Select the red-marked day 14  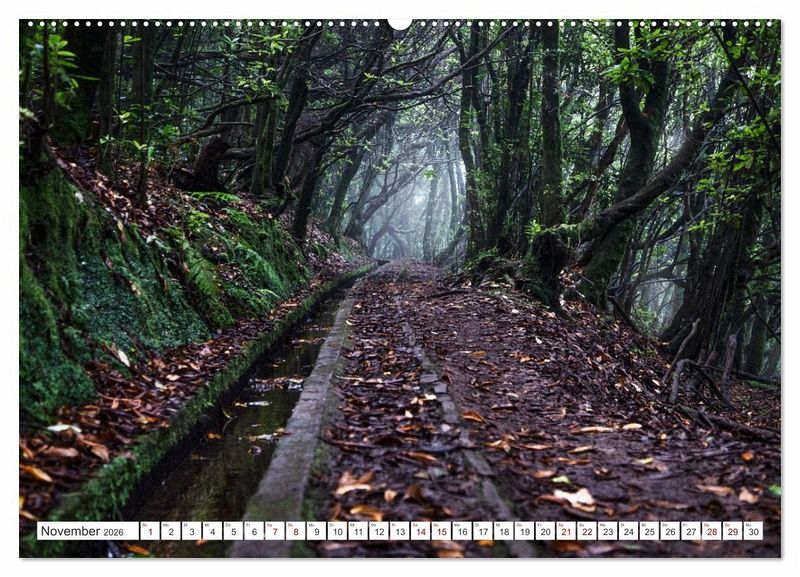click(x=420, y=531)
